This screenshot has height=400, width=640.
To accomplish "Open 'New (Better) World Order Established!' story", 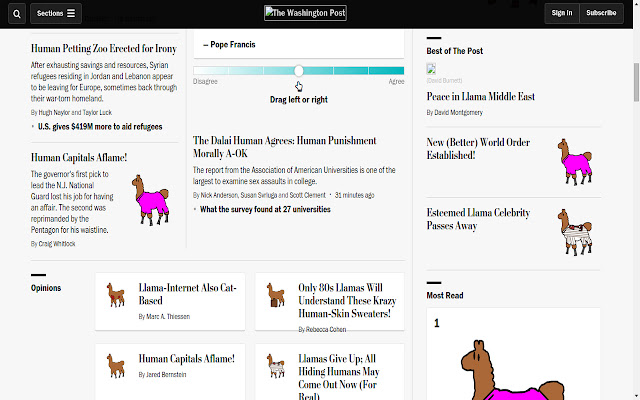I will pos(478,149).
